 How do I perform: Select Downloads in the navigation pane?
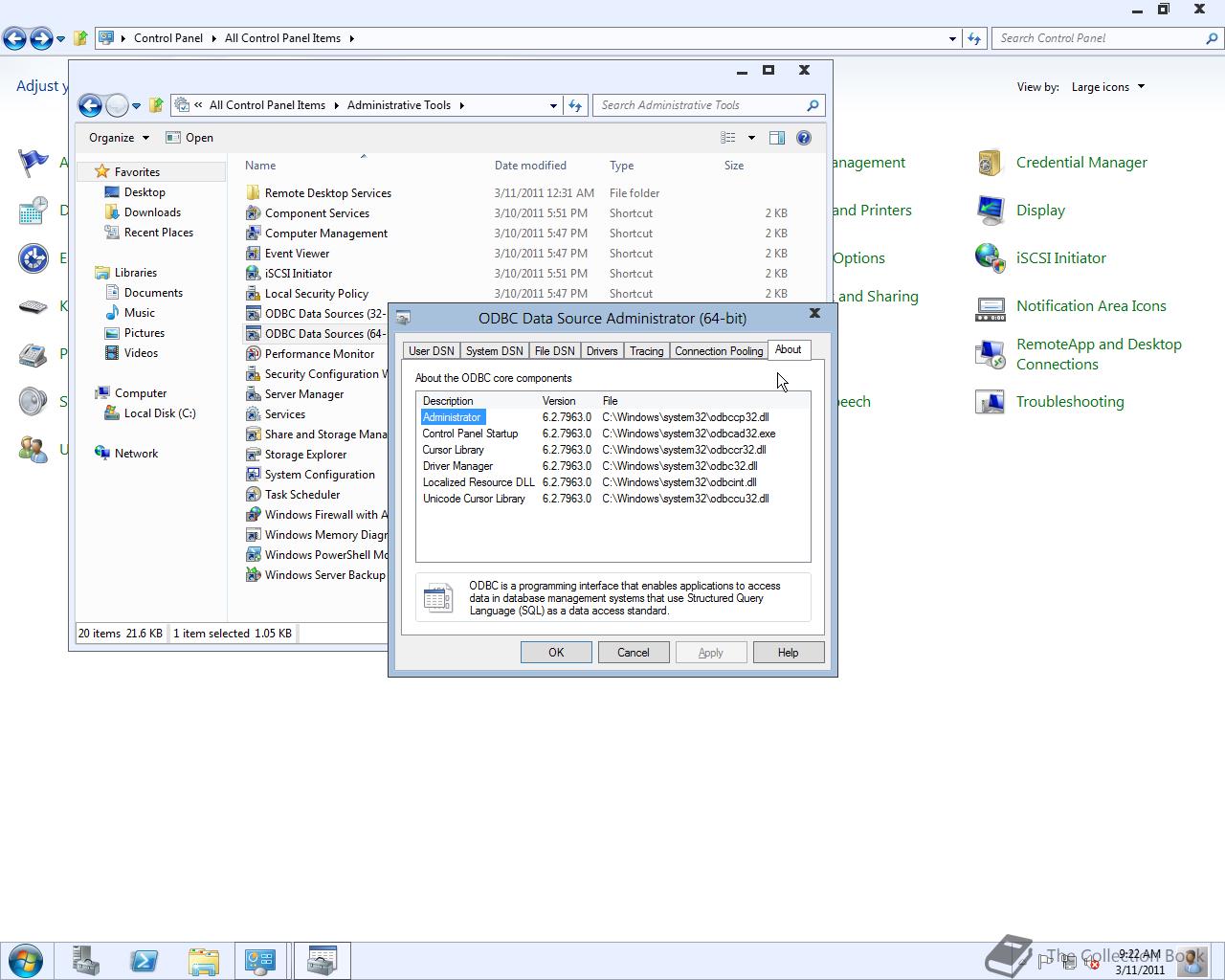tap(152, 212)
